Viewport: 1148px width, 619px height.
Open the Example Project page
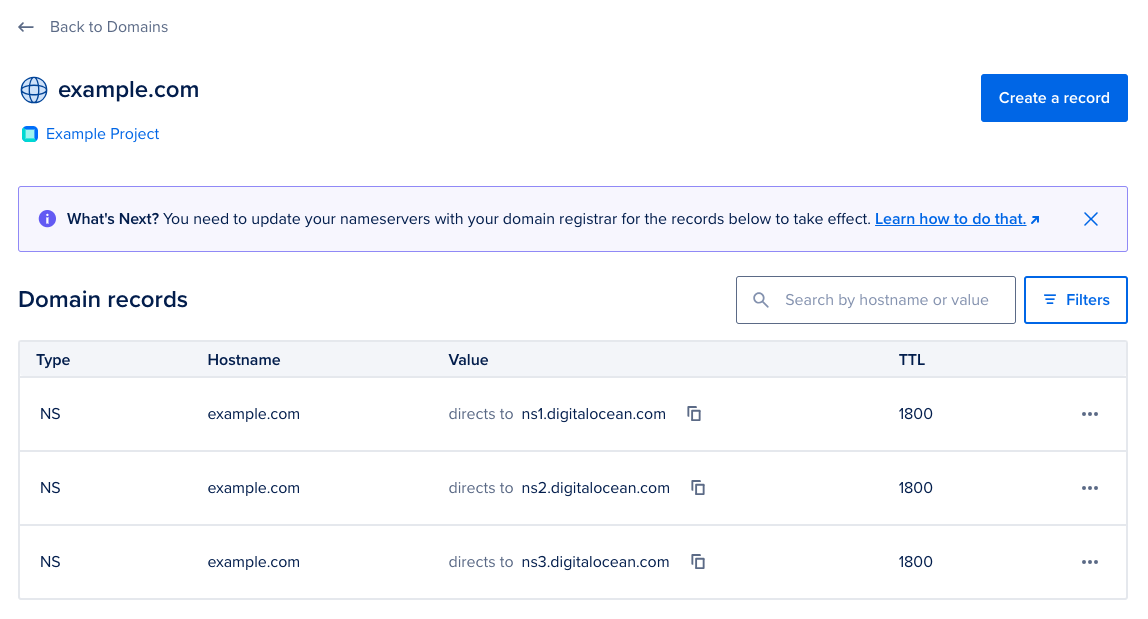[x=102, y=133]
